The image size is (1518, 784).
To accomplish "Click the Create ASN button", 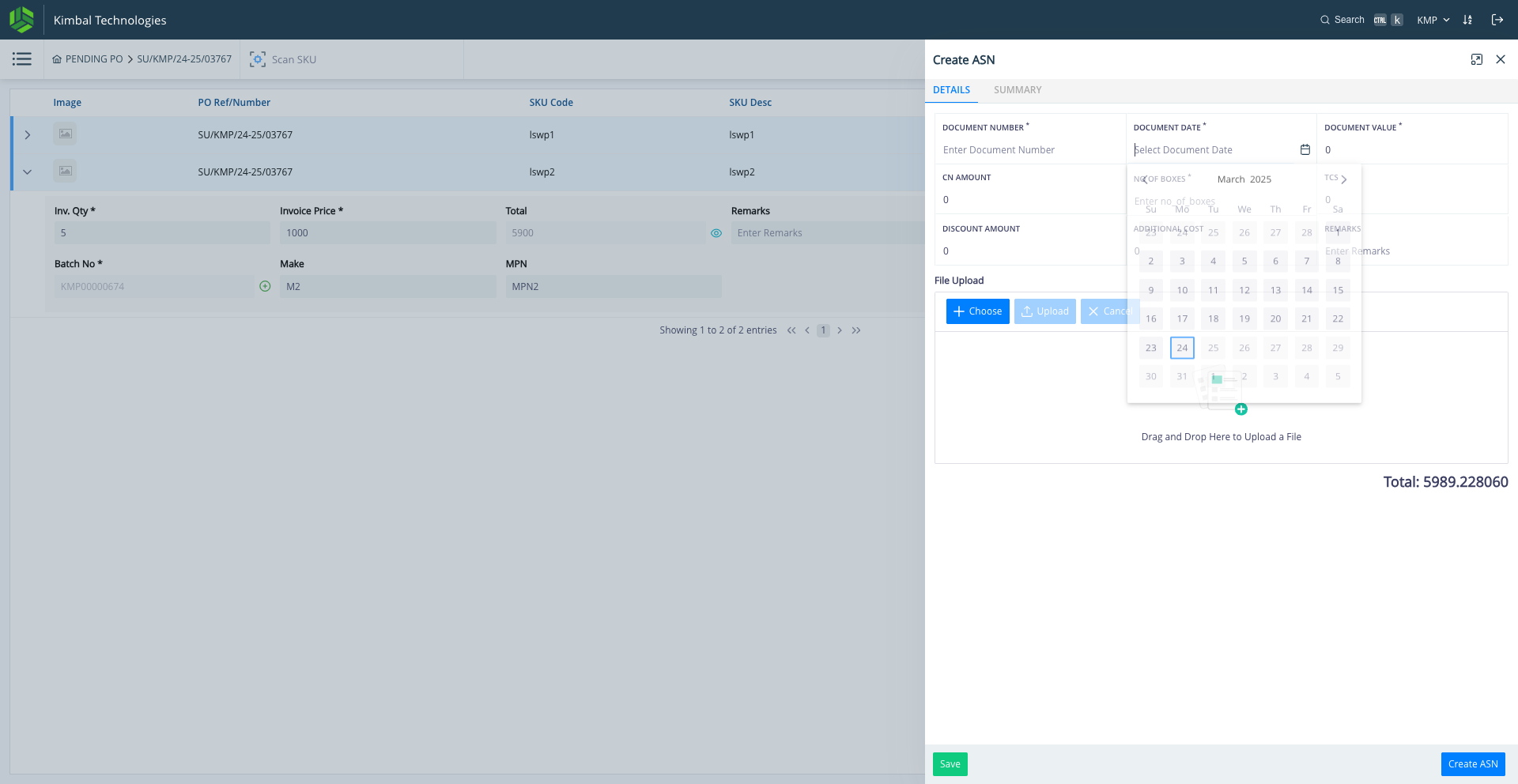I will (x=1473, y=764).
